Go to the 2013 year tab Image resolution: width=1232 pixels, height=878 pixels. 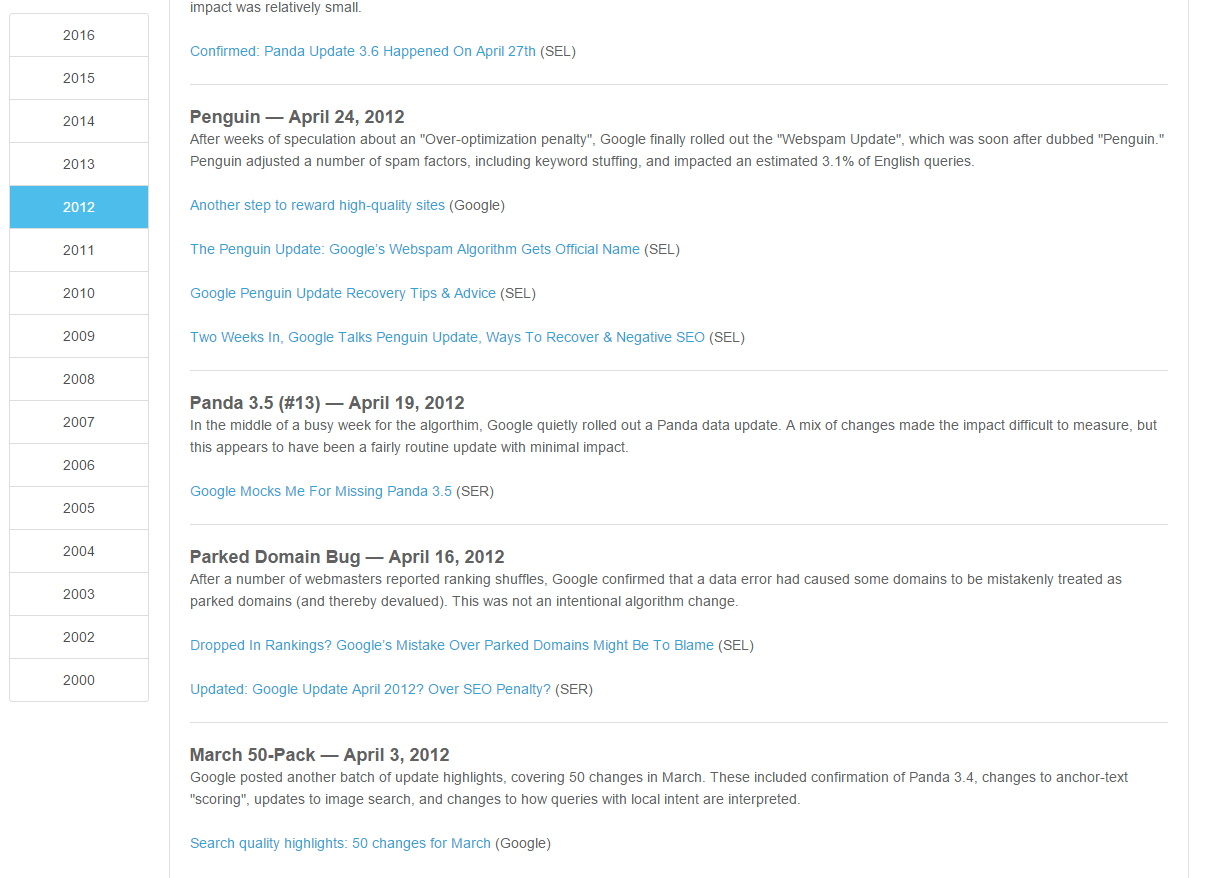click(x=79, y=164)
